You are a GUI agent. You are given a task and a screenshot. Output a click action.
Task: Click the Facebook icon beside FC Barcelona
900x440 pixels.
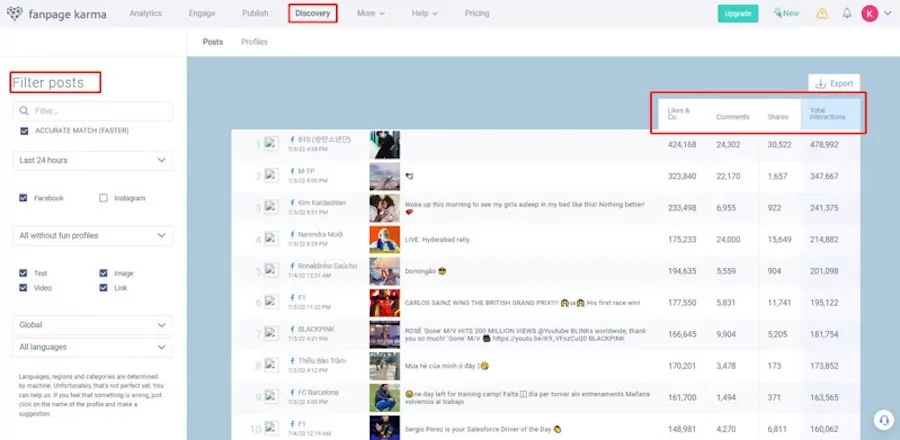pos(292,392)
